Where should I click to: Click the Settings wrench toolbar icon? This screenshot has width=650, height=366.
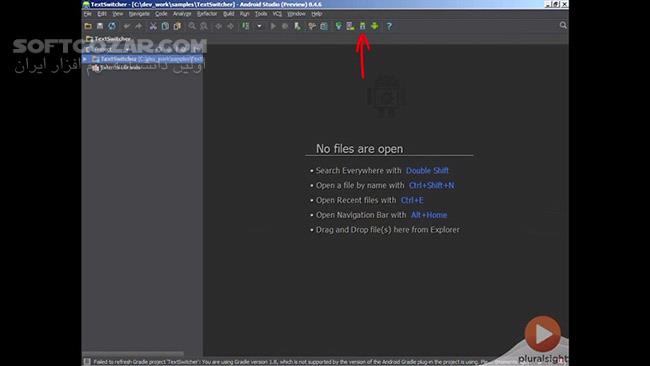[312, 26]
